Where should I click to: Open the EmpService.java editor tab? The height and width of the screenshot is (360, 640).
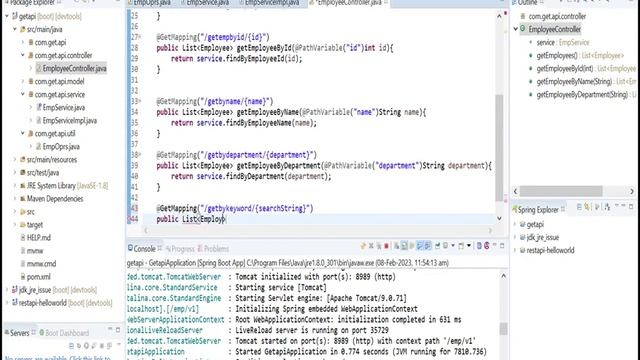[x=204, y=3]
